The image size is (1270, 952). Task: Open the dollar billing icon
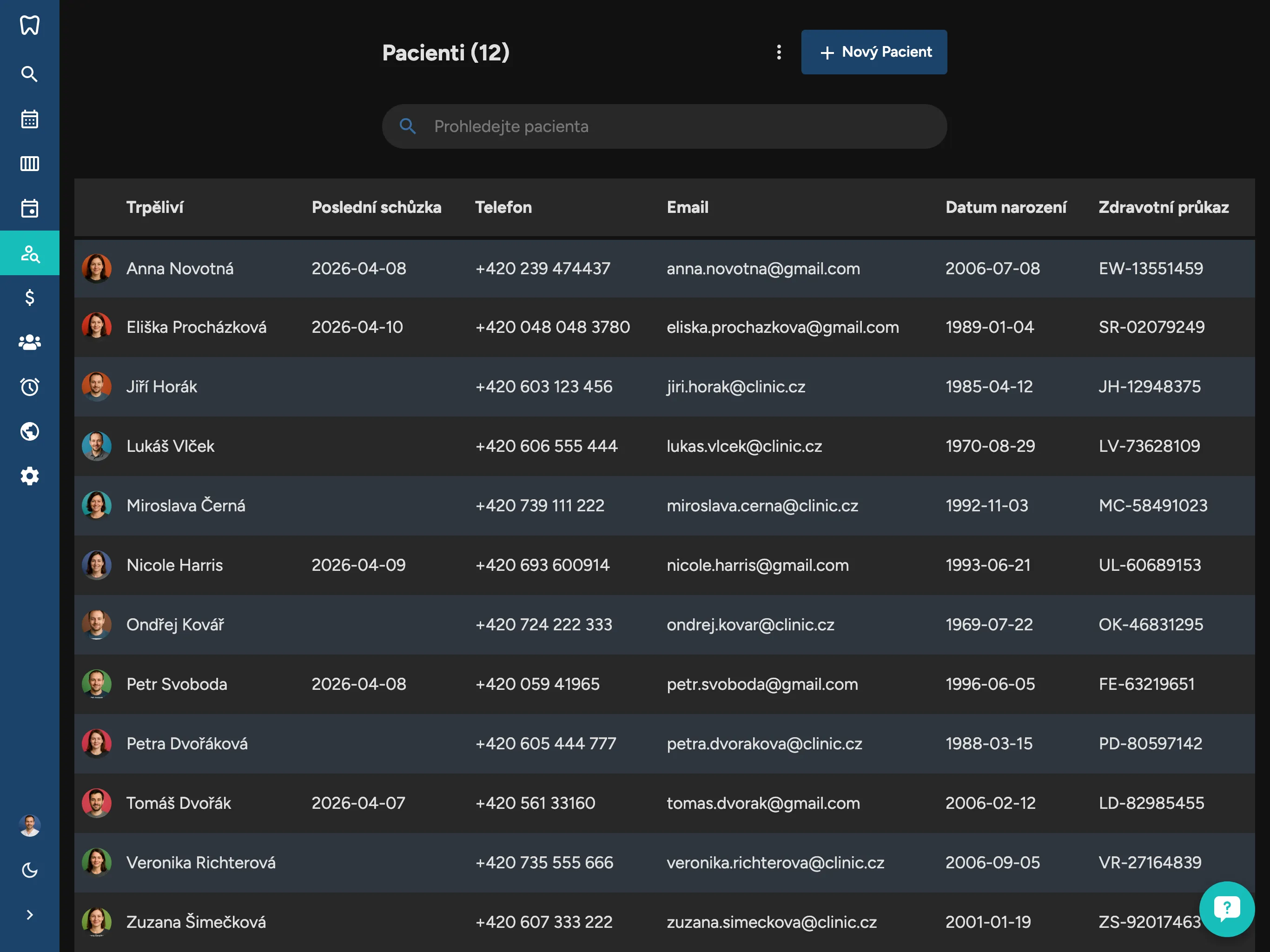pyautogui.click(x=29, y=297)
